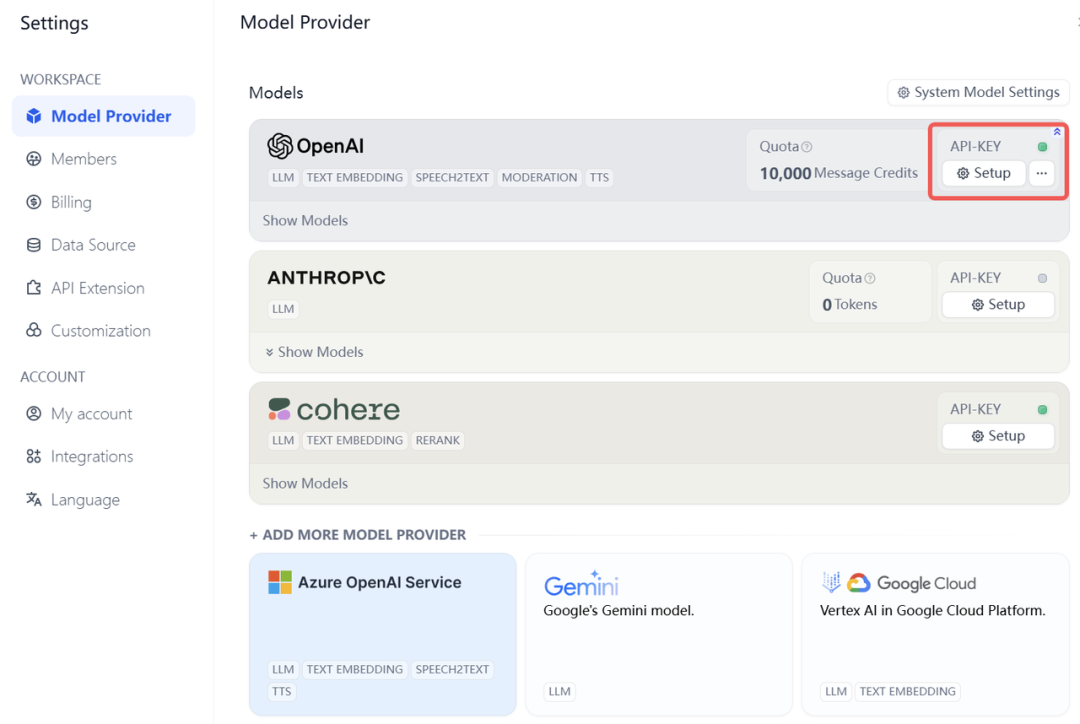Click the Data Source database icon

(34, 245)
